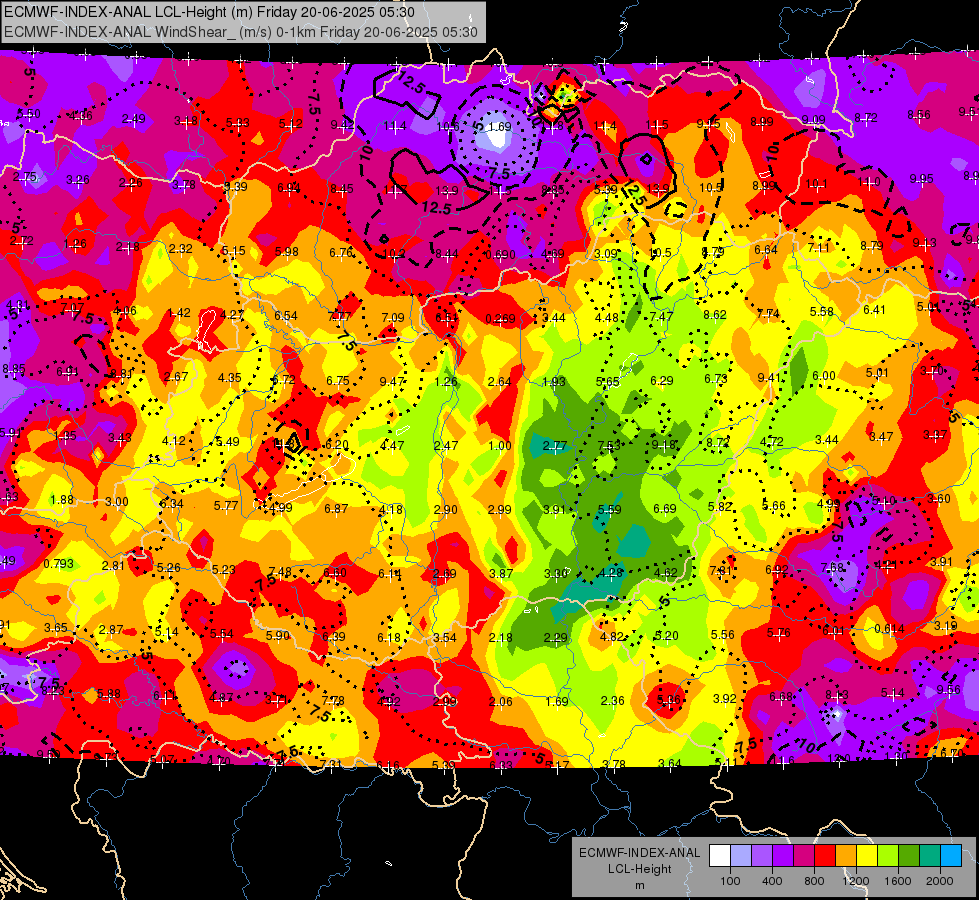Screen dimensions: 979x900
Task: Click the grid value '2.06'
Action: [x=501, y=702]
